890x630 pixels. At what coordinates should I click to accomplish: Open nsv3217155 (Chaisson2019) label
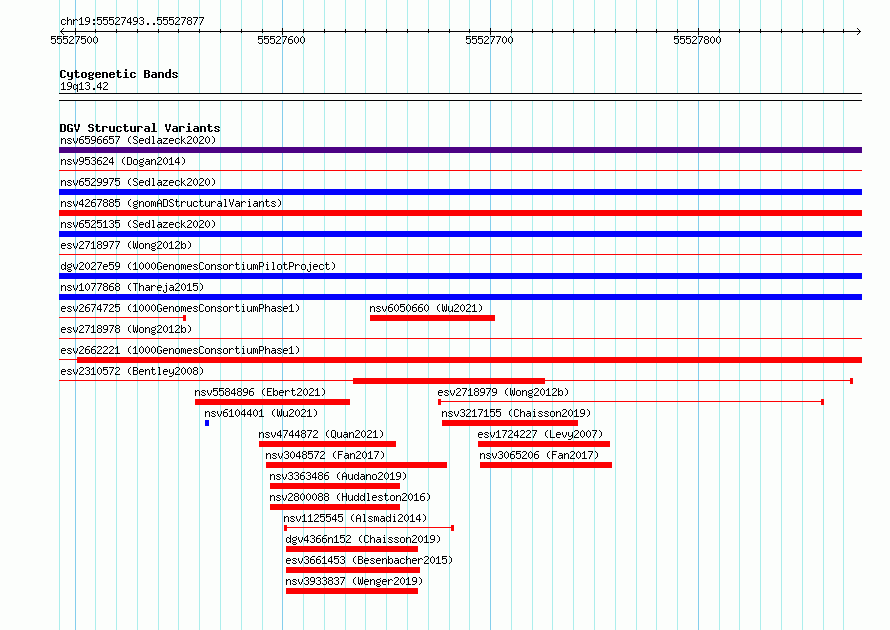516,413
